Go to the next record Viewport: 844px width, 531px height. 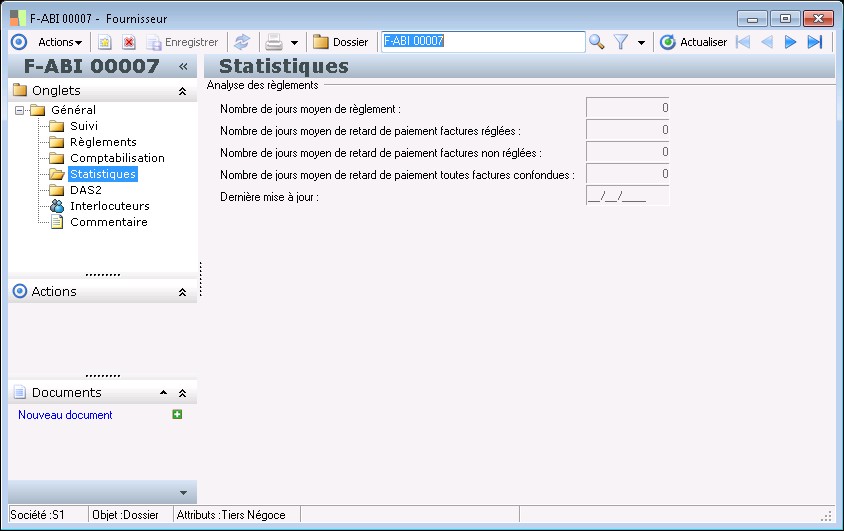click(790, 42)
